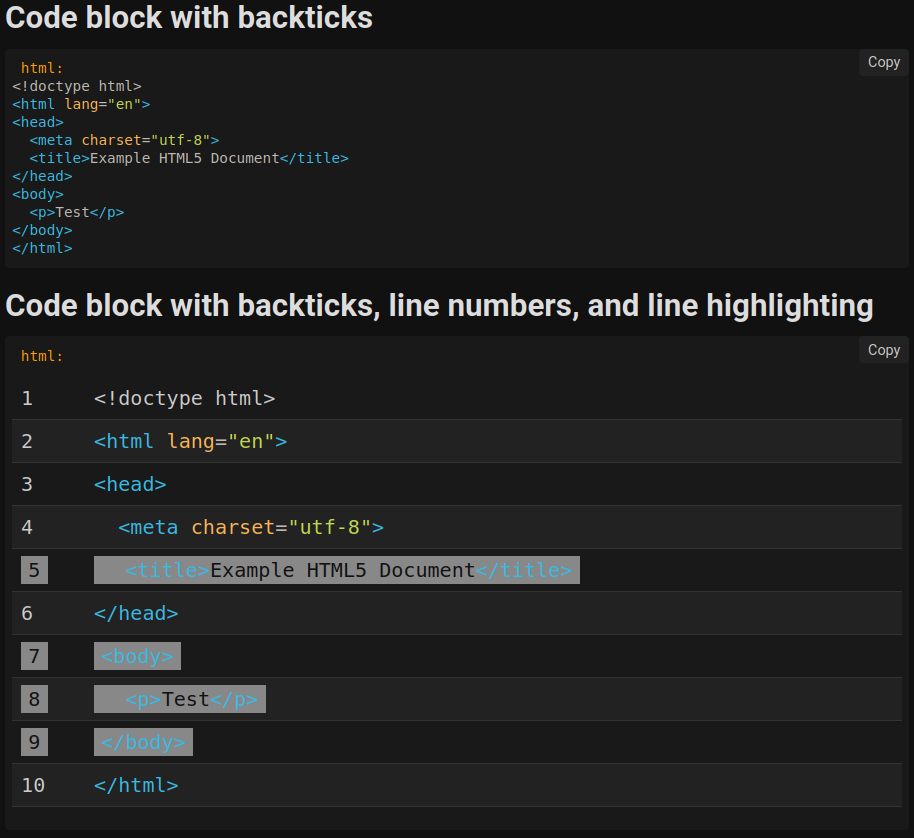Select the 'html:' language label in second block

coord(40,355)
